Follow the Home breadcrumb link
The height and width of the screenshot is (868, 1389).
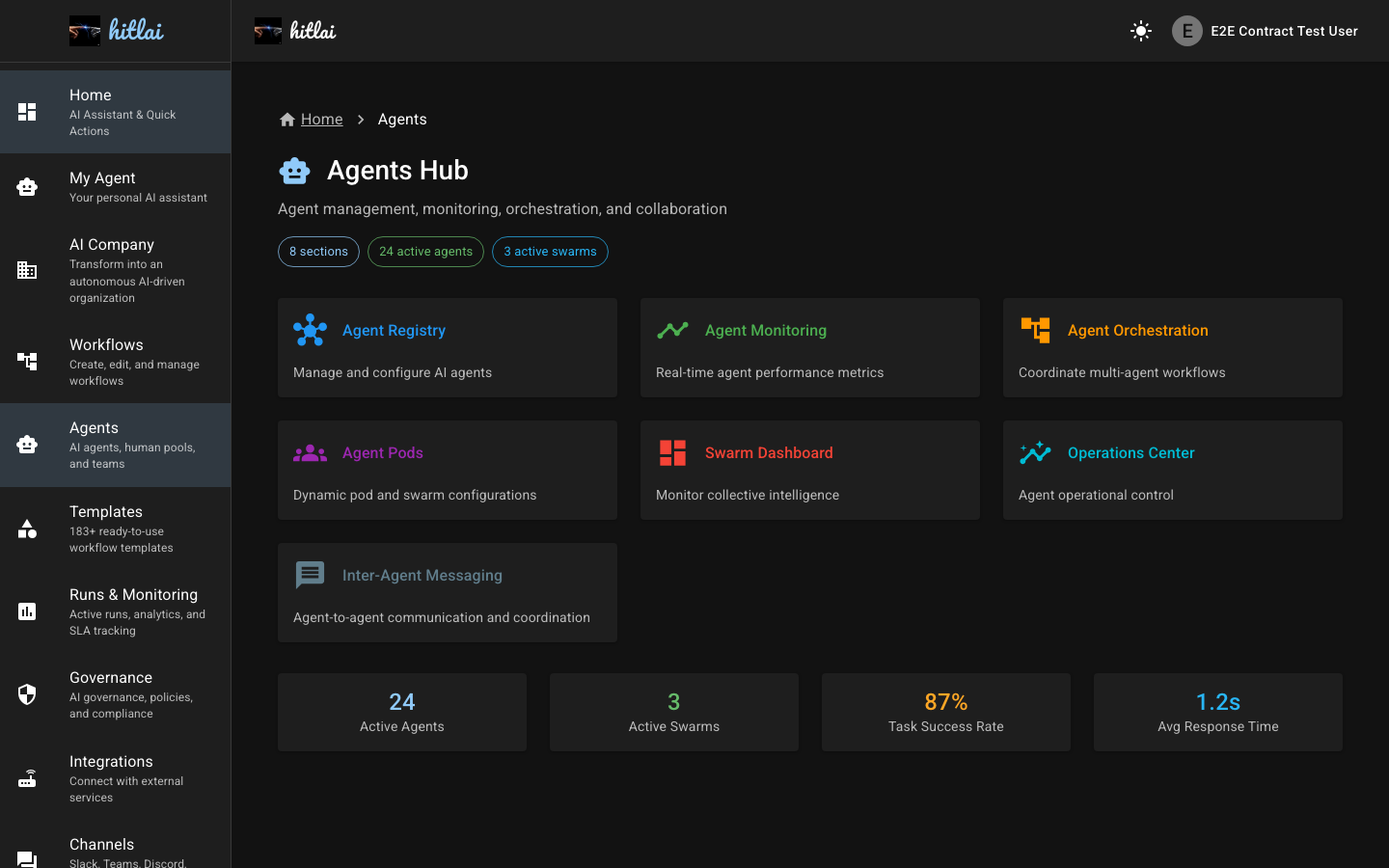pos(322,119)
